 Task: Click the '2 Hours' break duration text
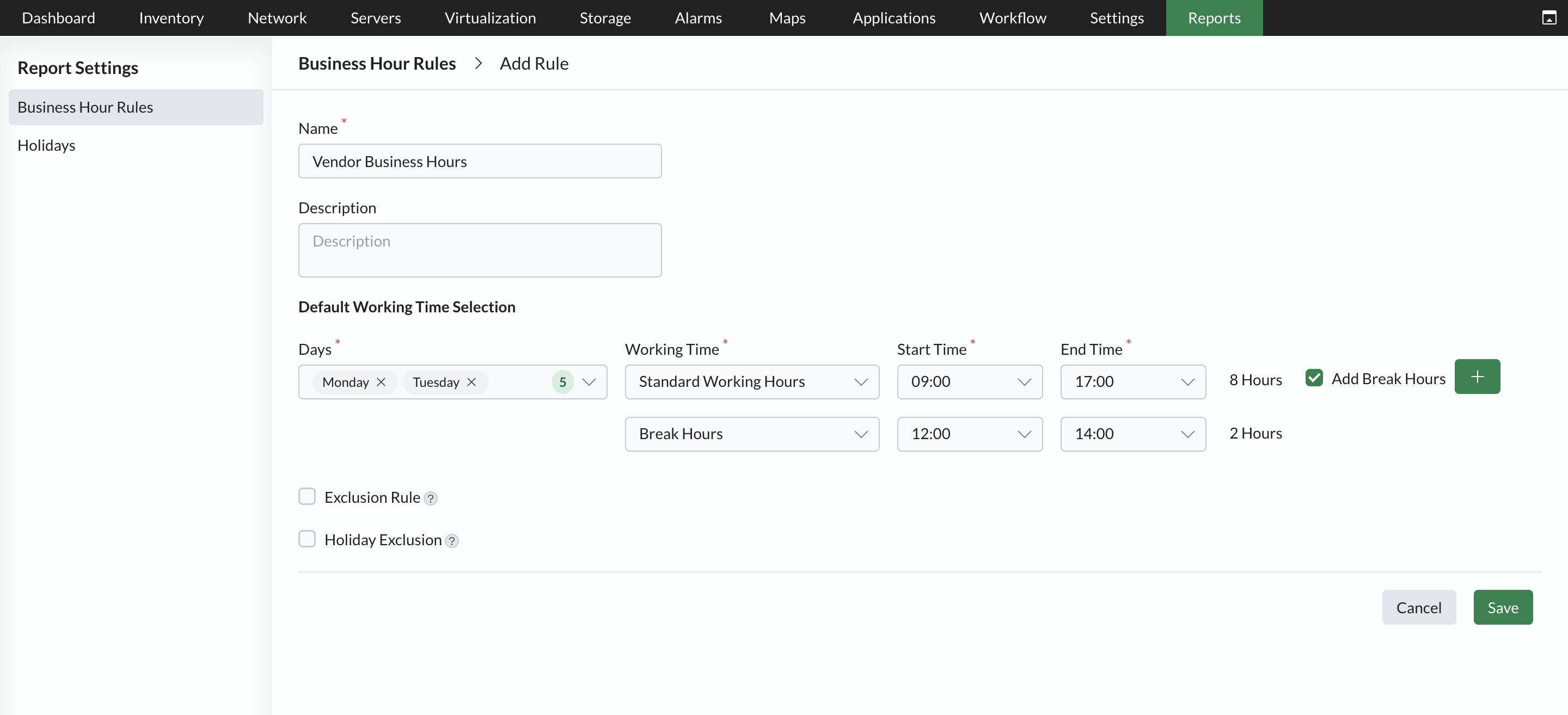click(x=1255, y=433)
